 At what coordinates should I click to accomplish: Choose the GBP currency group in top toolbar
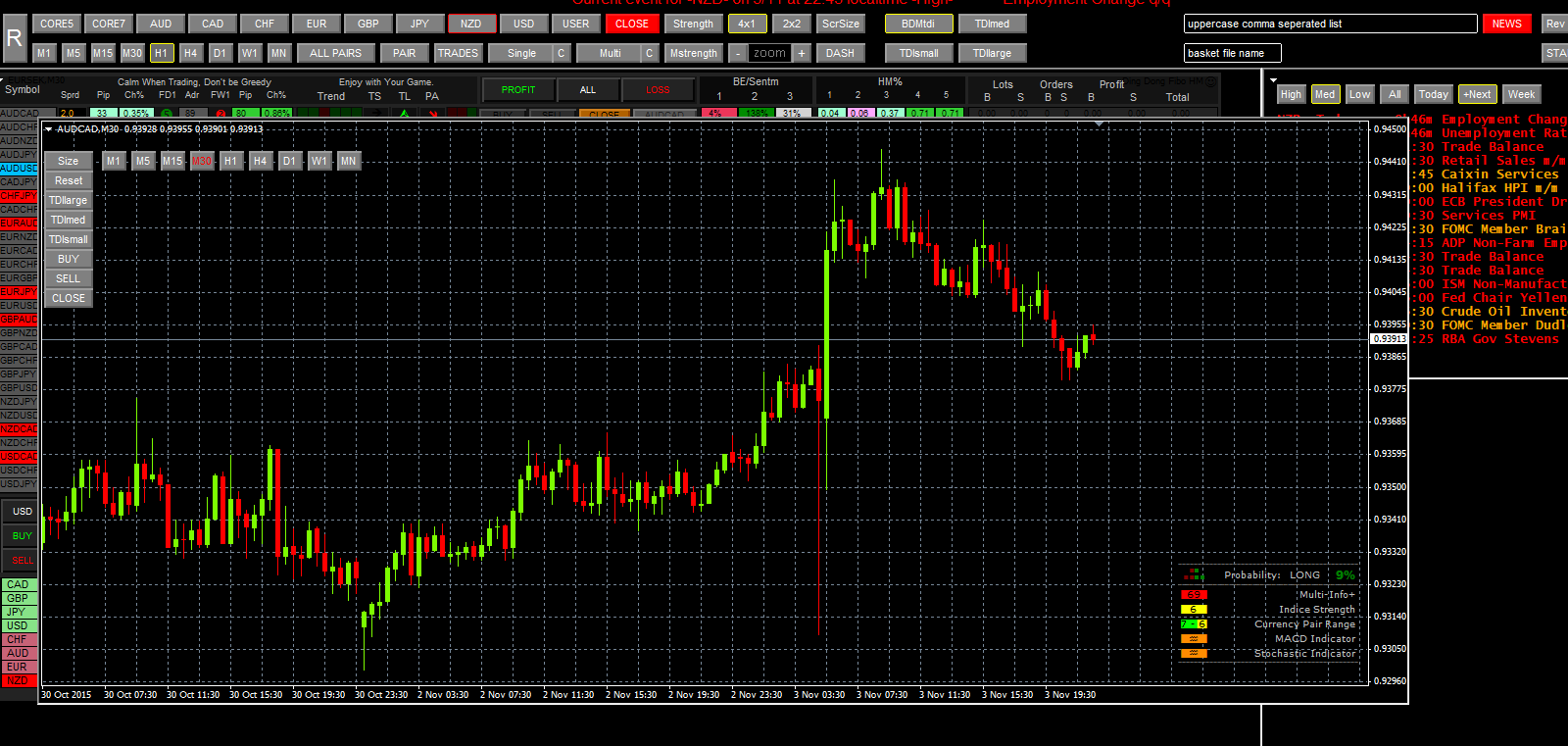click(x=368, y=24)
